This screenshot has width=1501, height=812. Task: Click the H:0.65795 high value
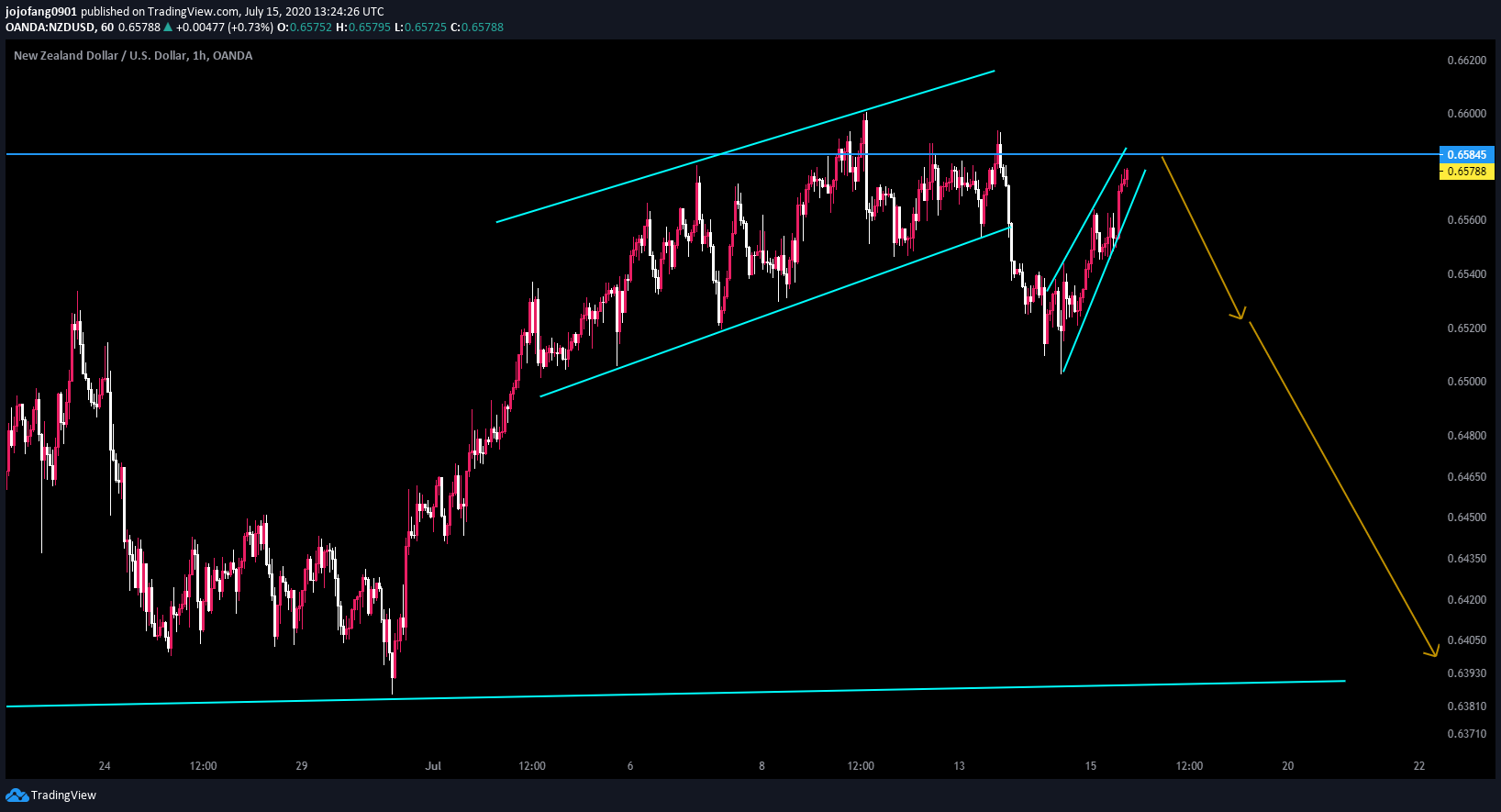tap(363, 28)
